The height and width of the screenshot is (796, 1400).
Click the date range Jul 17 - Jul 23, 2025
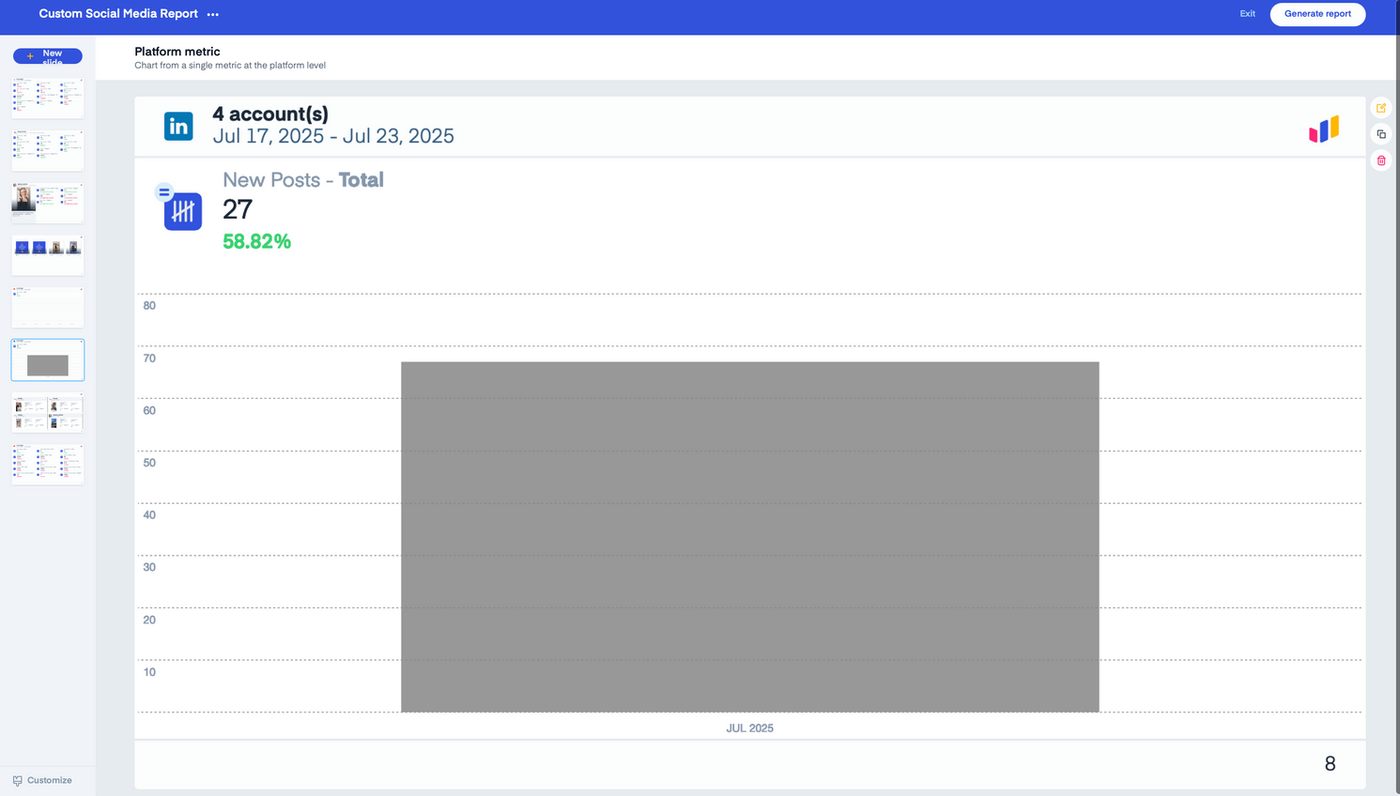click(333, 136)
